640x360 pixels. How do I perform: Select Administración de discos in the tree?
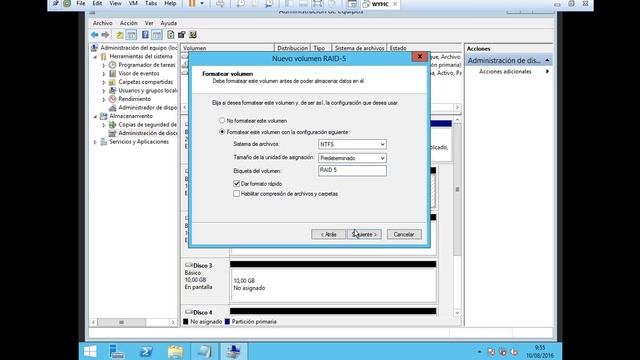point(148,133)
